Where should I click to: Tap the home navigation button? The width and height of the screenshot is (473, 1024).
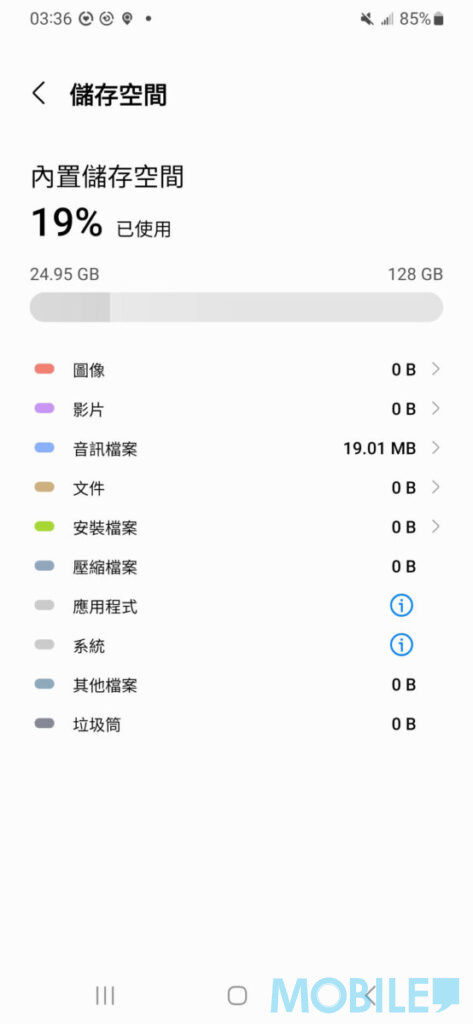(237, 995)
